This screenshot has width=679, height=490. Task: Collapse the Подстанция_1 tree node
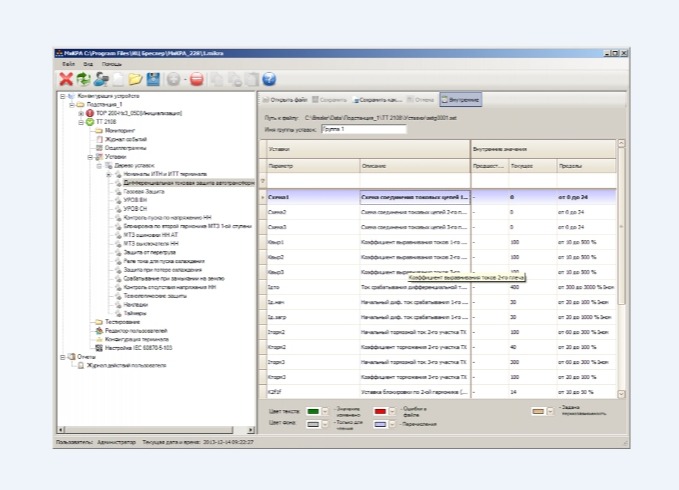(x=71, y=104)
